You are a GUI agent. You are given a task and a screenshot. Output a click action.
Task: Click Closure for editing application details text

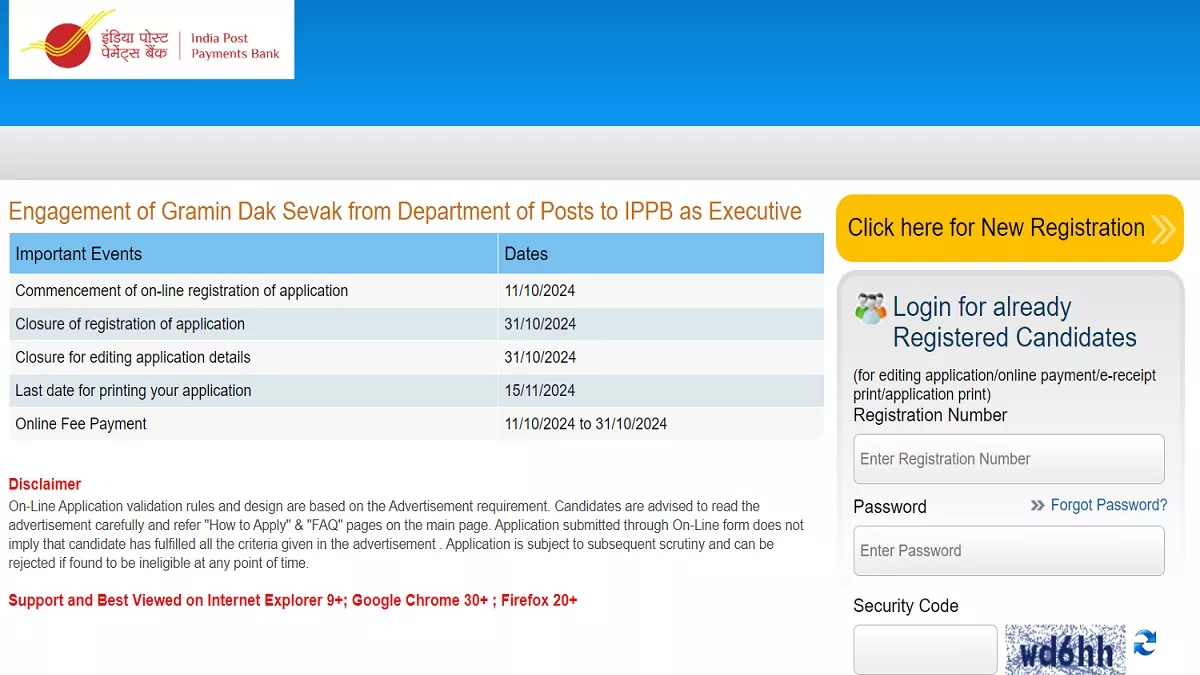coord(133,357)
